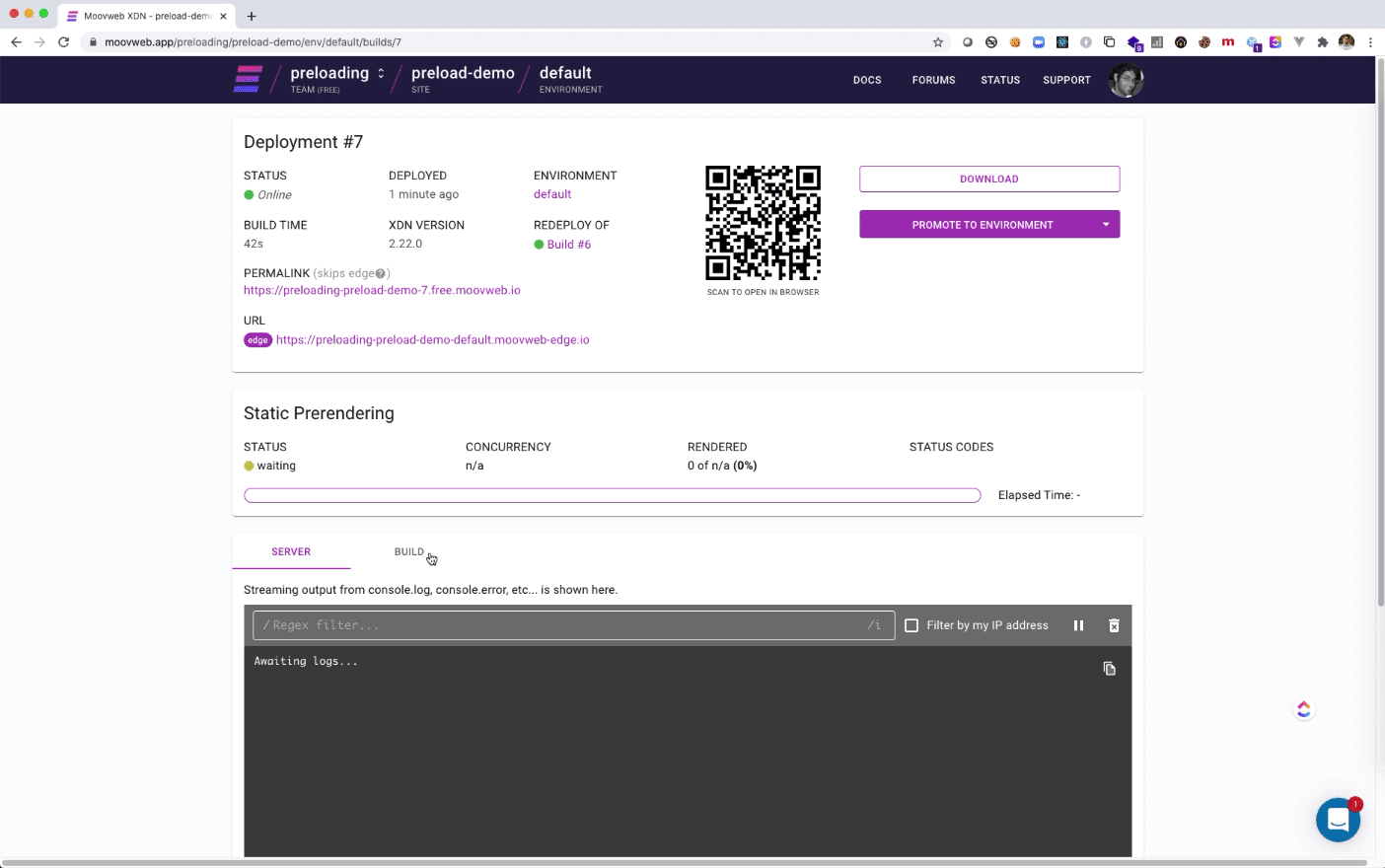Click the help icon next to skips edge

[x=381, y=274]
